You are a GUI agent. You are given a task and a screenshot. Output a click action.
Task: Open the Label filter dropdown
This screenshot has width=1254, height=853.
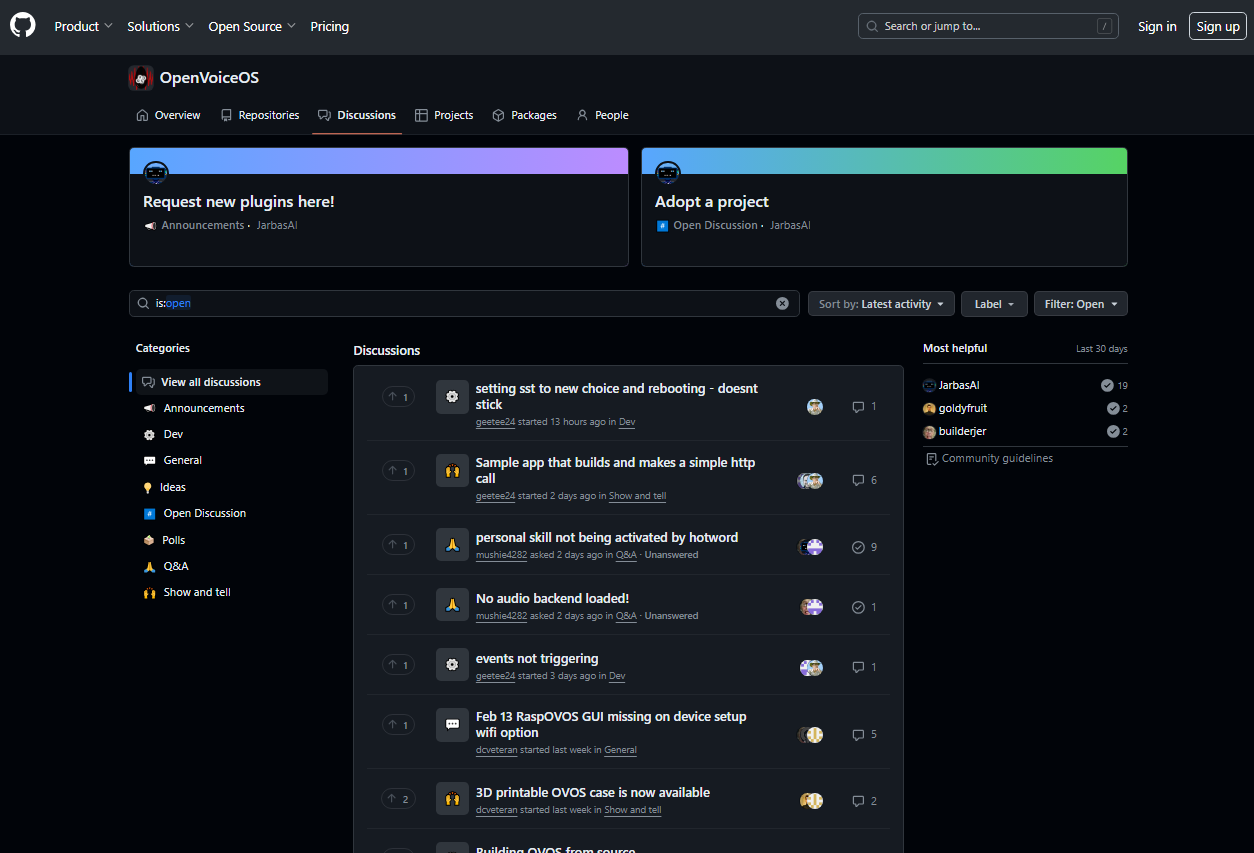click(994, 304)
